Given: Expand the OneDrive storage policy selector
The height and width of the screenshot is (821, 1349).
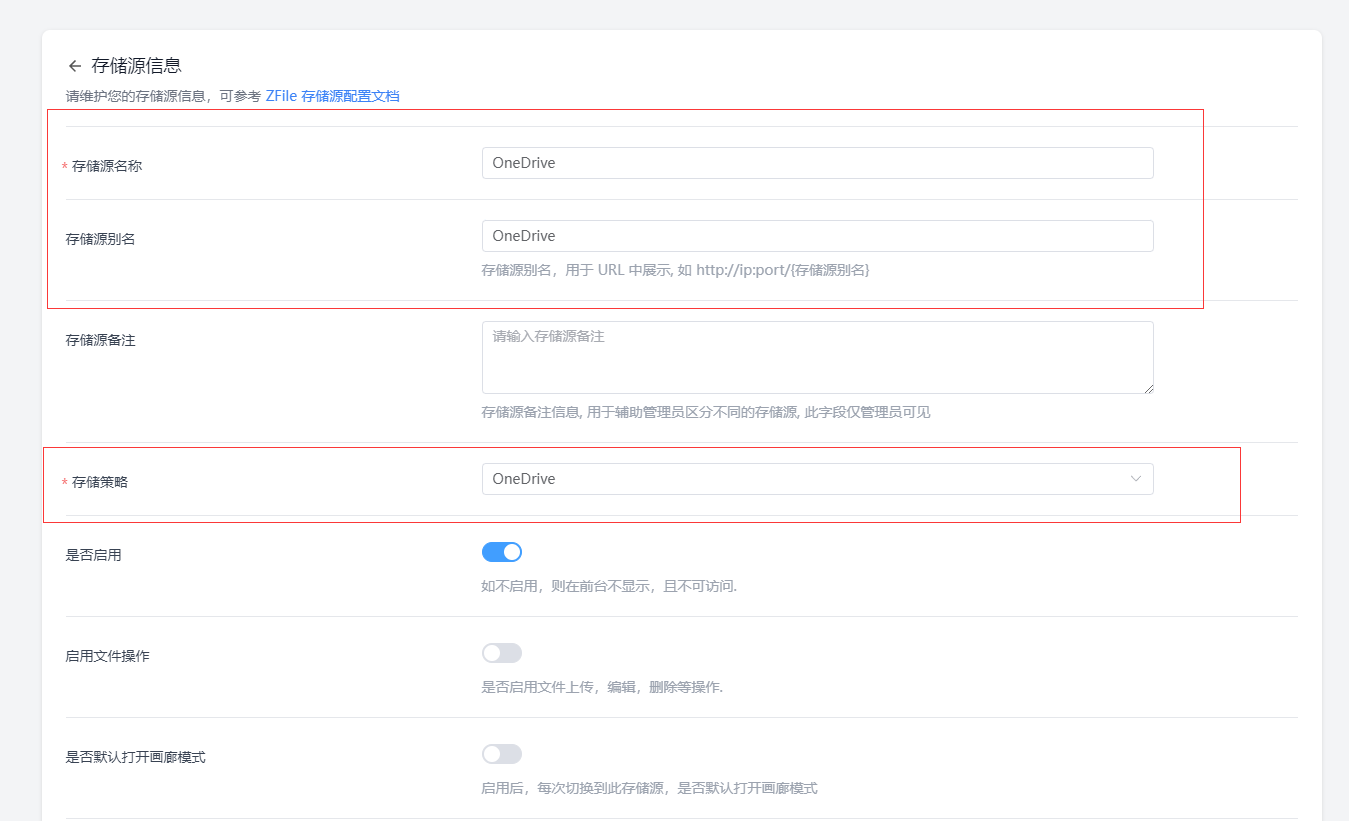Looking at the screenshot, I should pos(817,479).
